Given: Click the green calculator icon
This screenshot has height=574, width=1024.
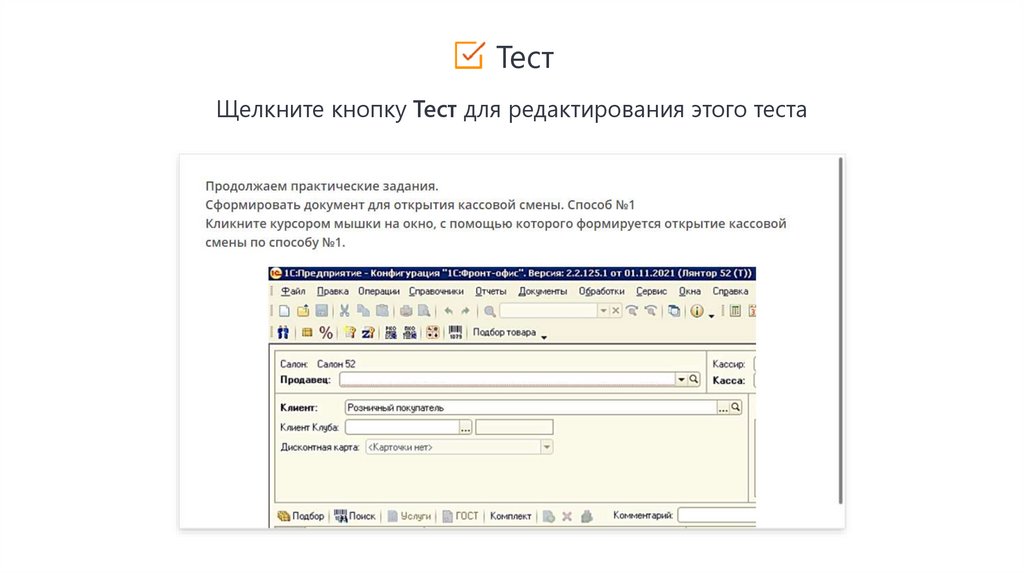Looking at the screenshot, I should (x=735, y=311).
